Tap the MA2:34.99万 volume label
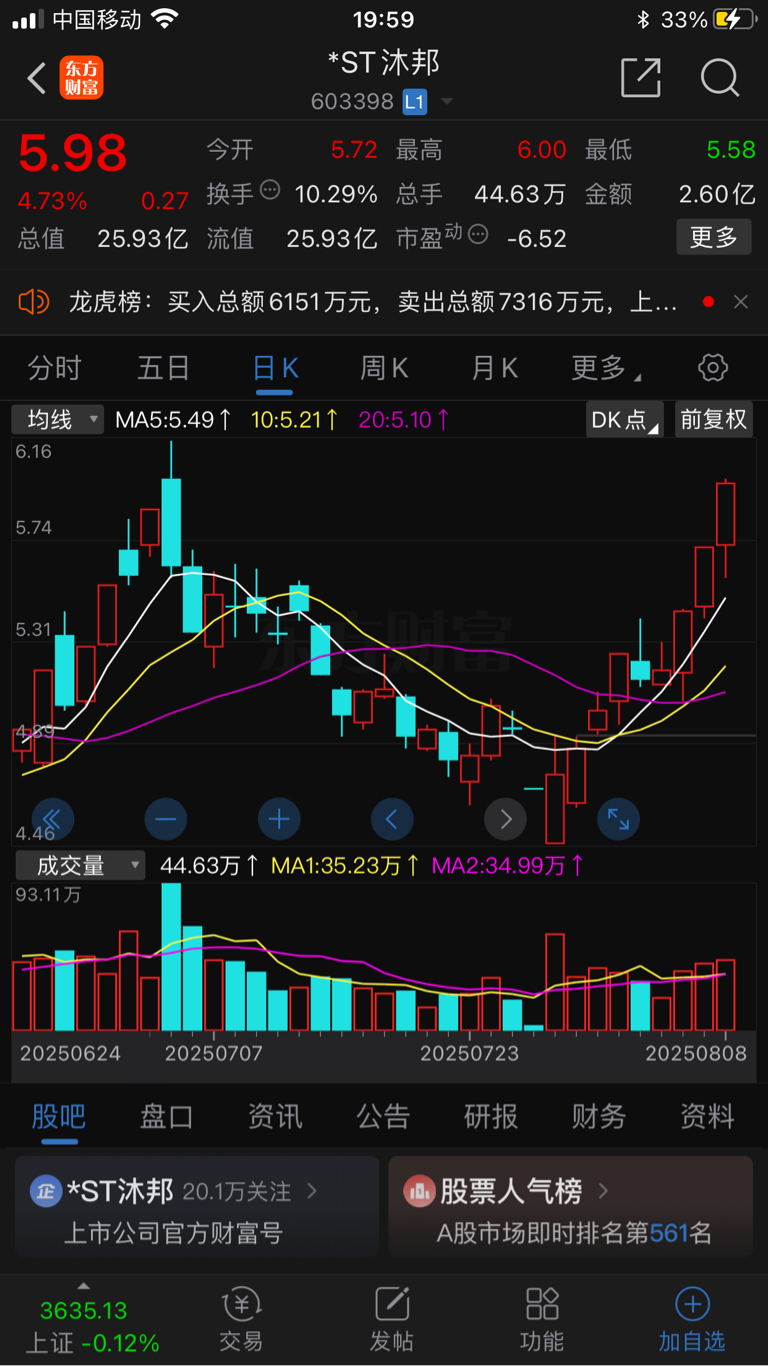768x1366 pixels. tap(509, 865)
